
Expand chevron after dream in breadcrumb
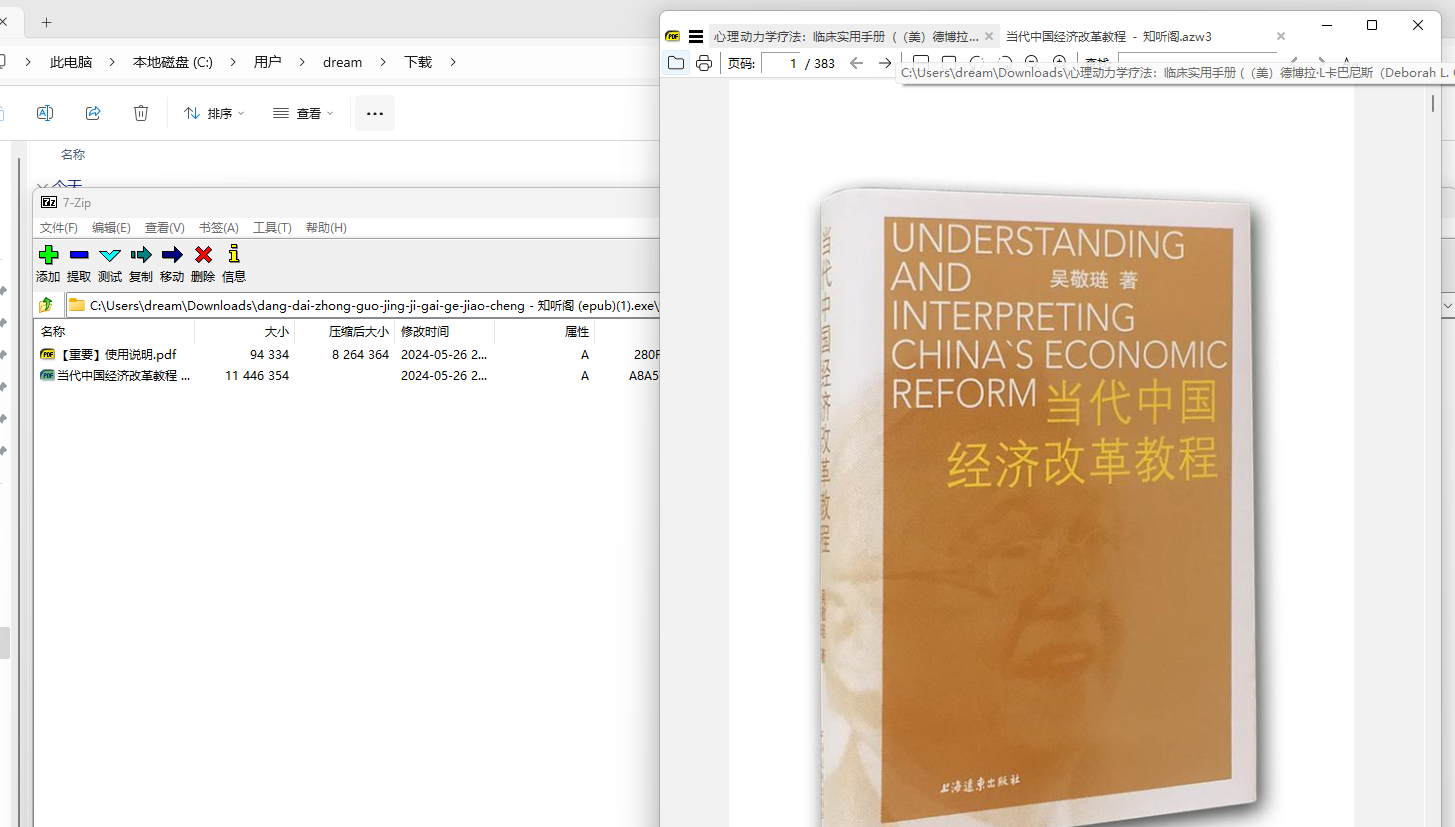[383, 62]
